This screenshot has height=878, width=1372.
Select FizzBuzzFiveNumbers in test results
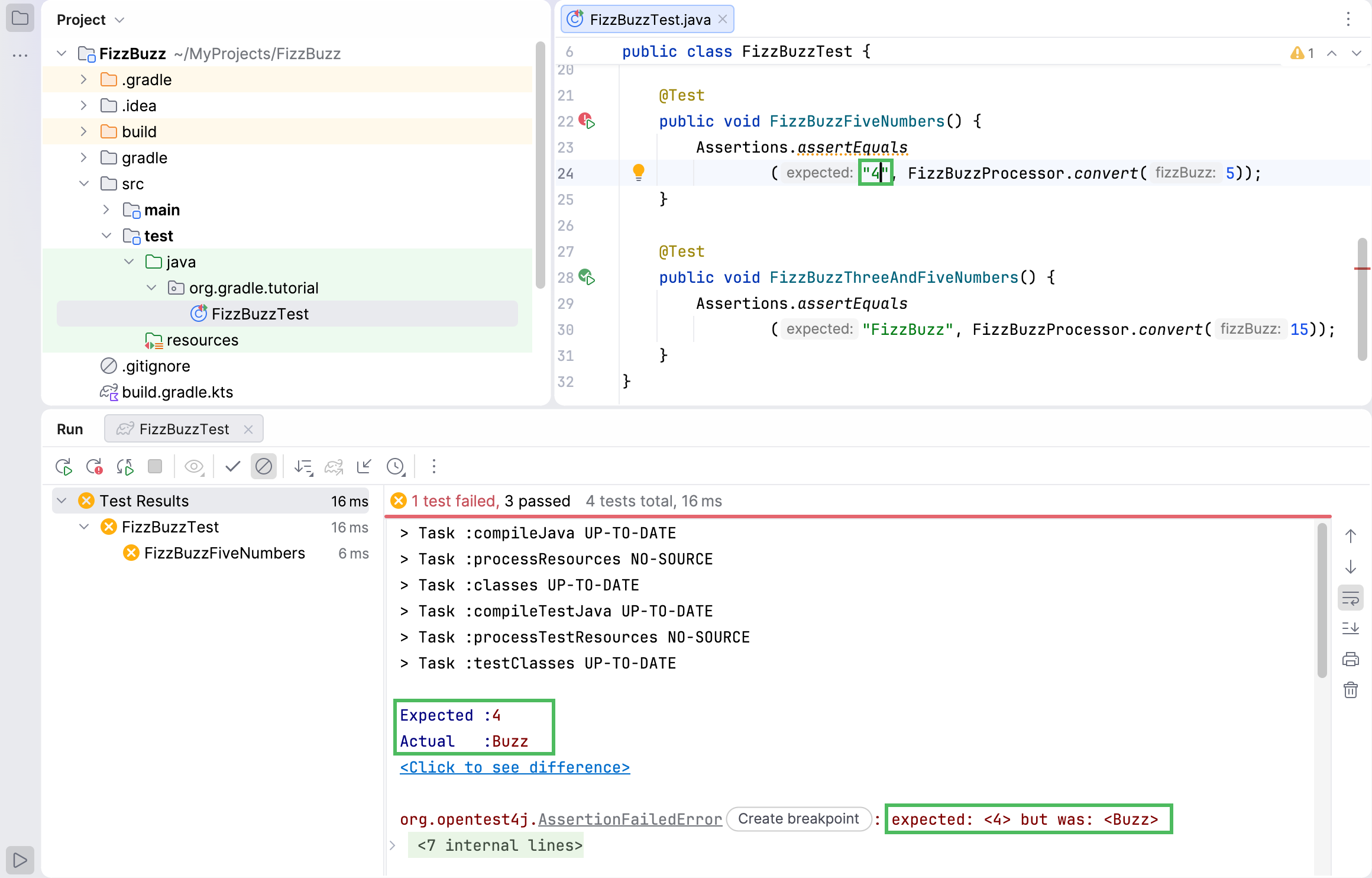point(224,553)
